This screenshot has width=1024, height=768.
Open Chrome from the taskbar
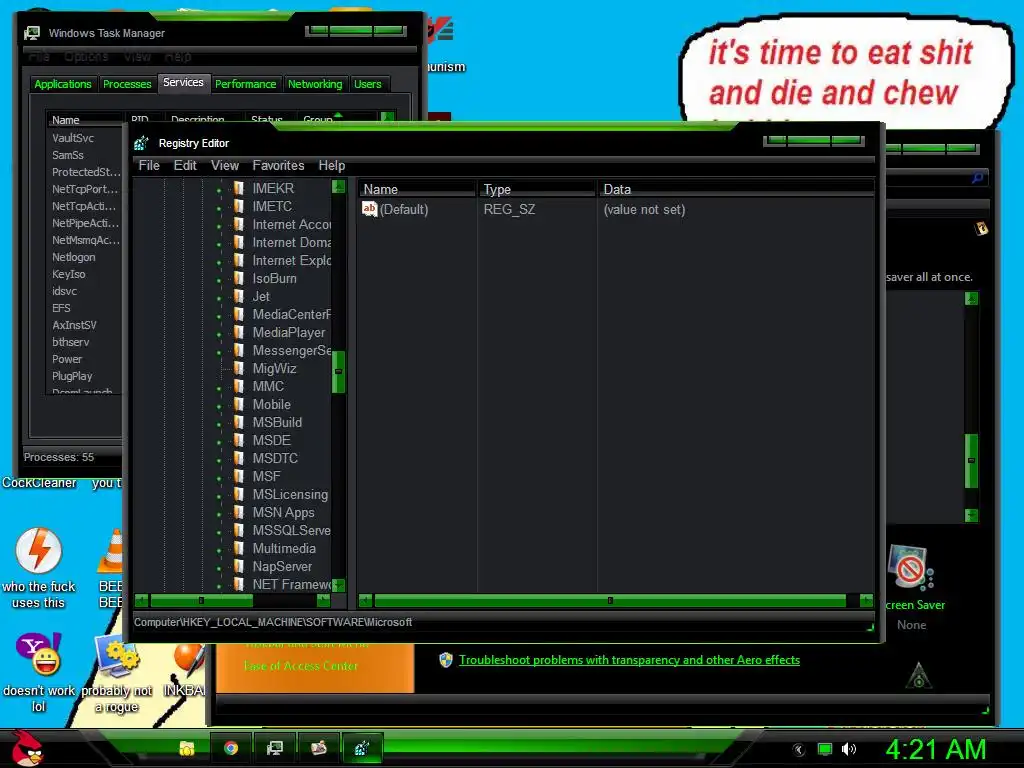coord(231,748)
